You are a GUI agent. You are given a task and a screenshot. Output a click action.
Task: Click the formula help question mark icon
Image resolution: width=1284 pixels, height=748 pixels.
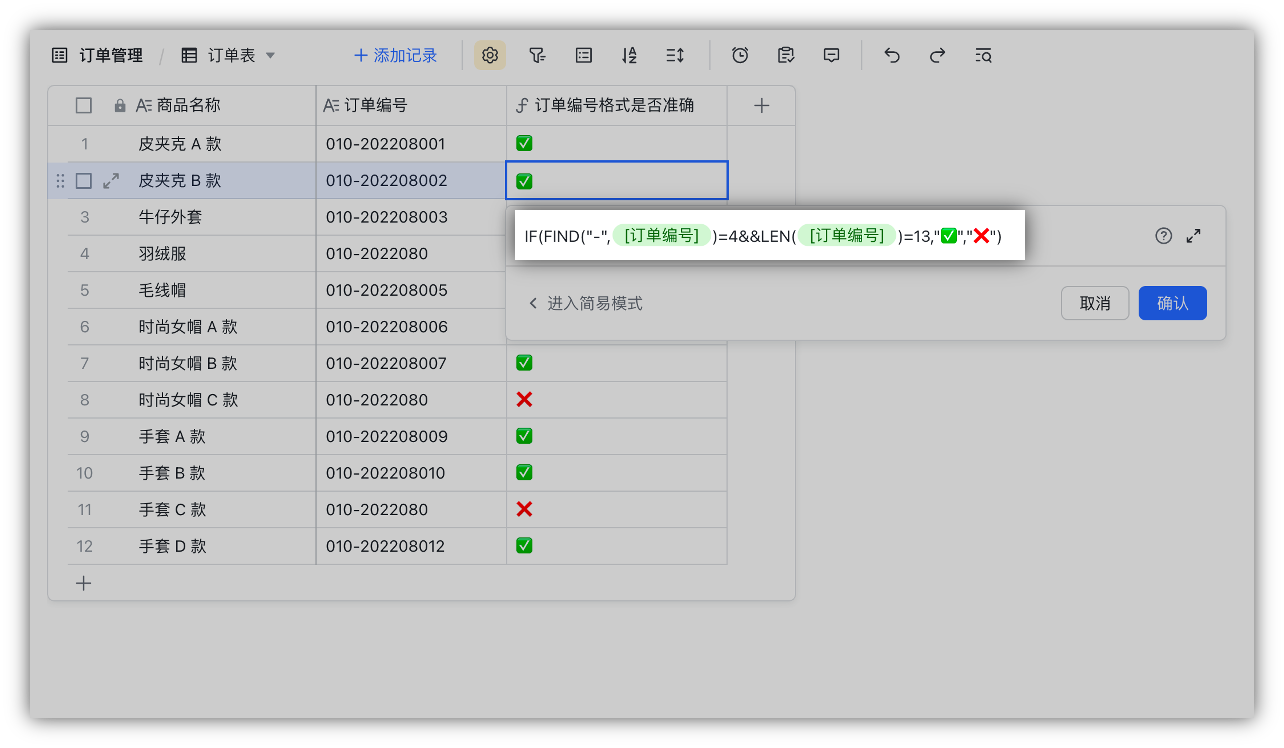pyautogui.click(x=1163, y=236)
